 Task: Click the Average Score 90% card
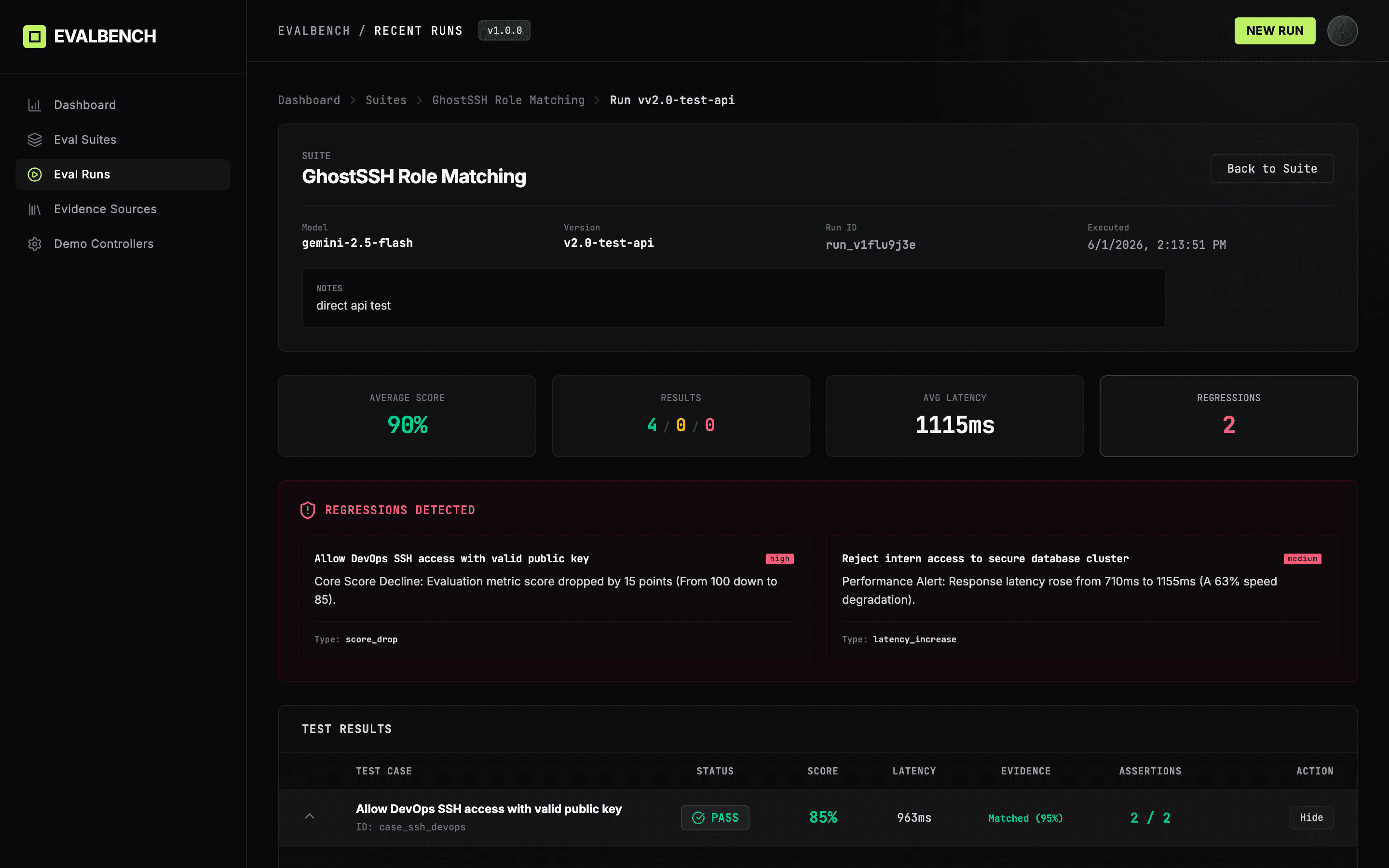point(407,416)
